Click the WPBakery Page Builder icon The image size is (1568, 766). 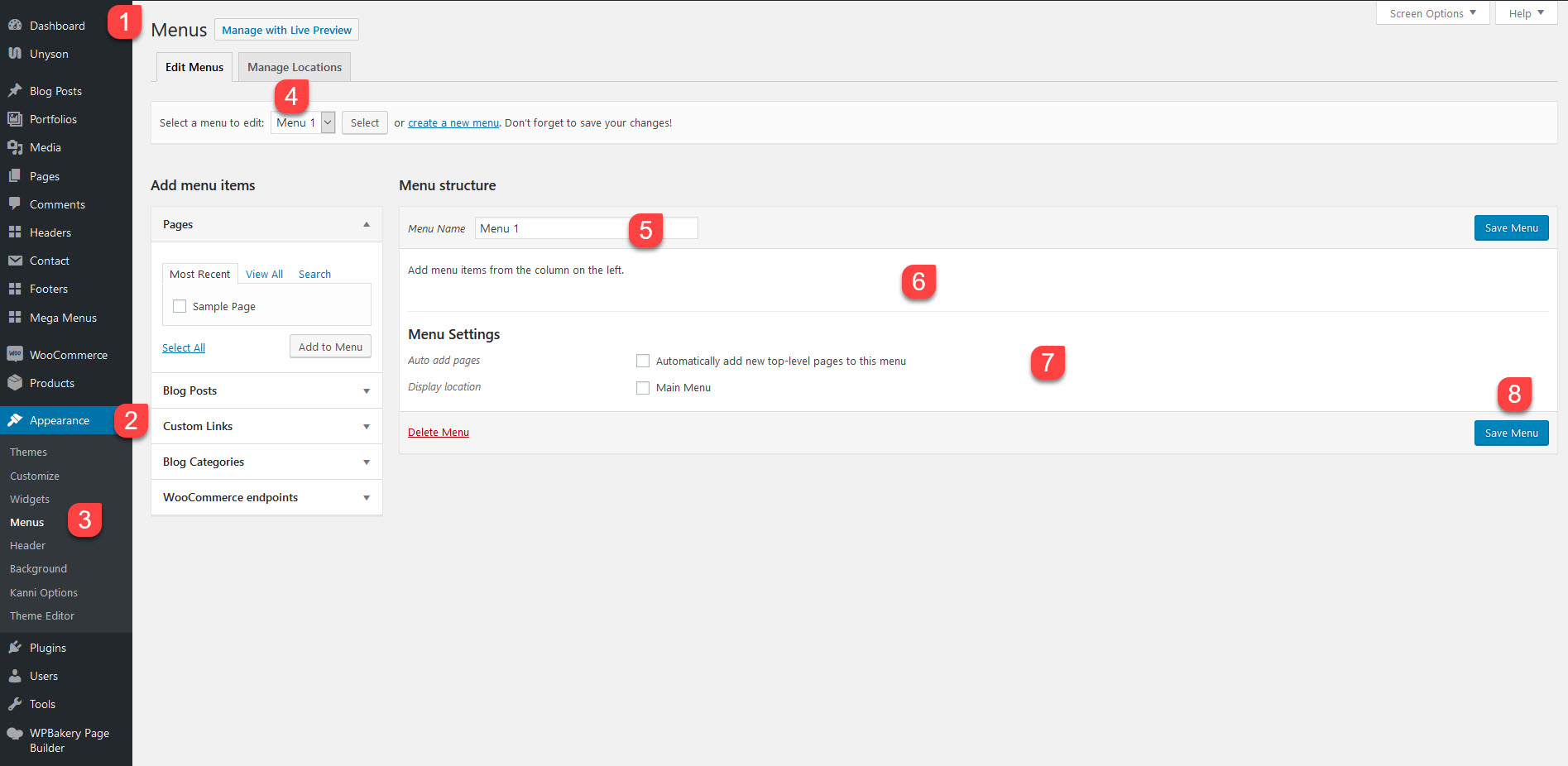15,733
